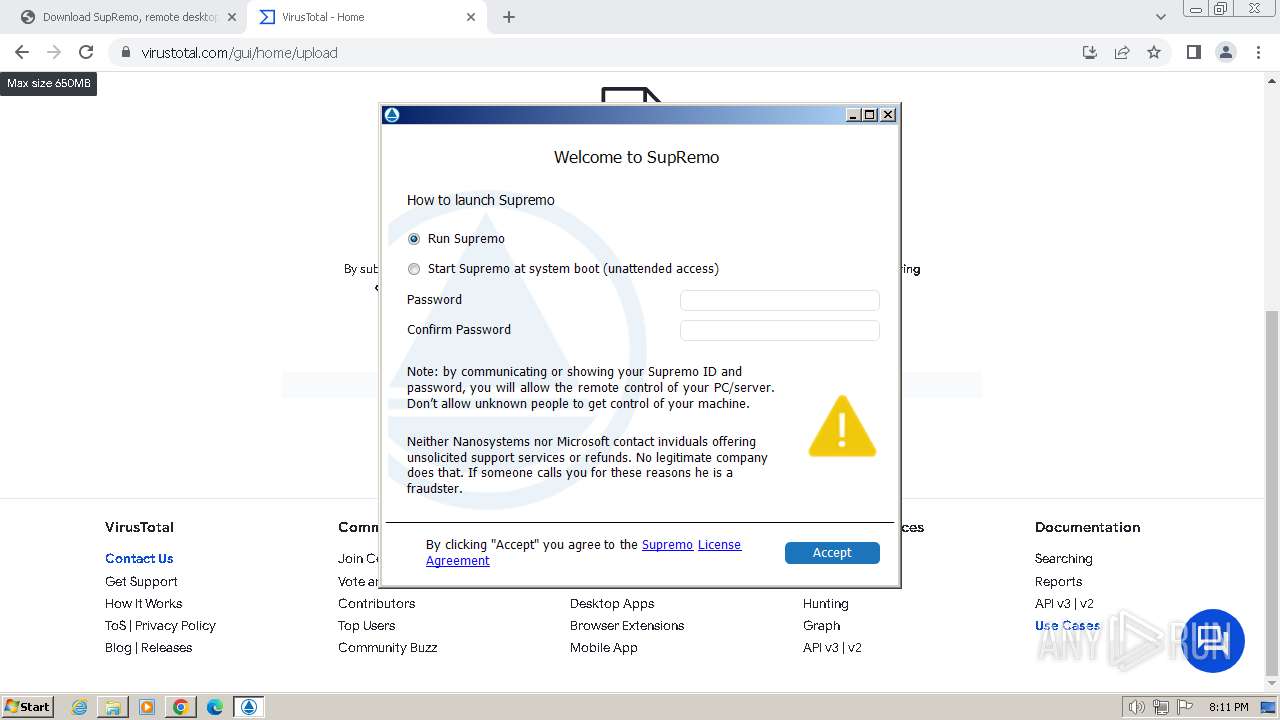This screenshot has height=720, width=1280.
Task: Open the Community Buzz link
Action: point(387,648)
